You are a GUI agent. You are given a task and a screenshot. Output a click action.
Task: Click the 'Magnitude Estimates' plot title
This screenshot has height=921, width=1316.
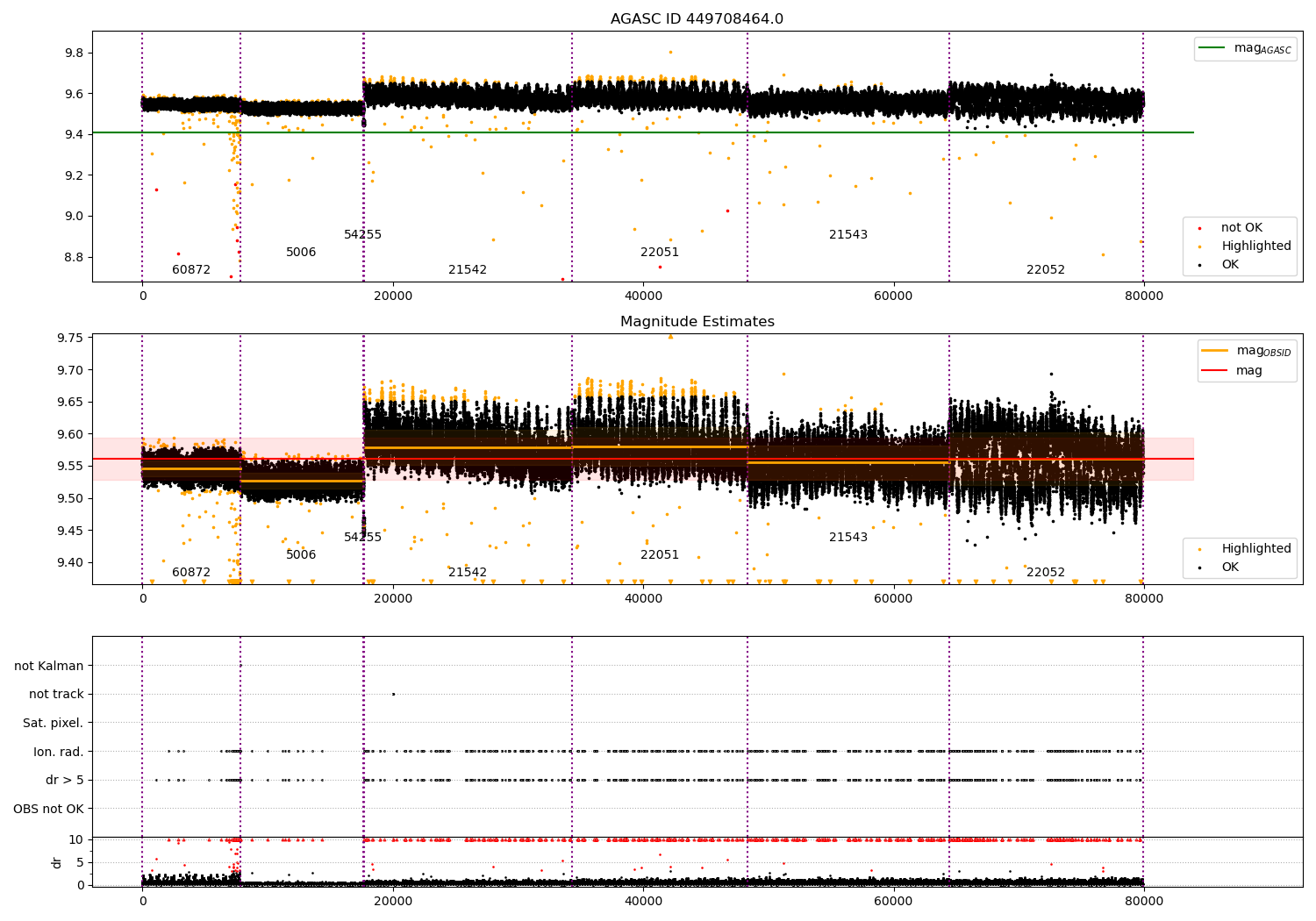point(697,322)
